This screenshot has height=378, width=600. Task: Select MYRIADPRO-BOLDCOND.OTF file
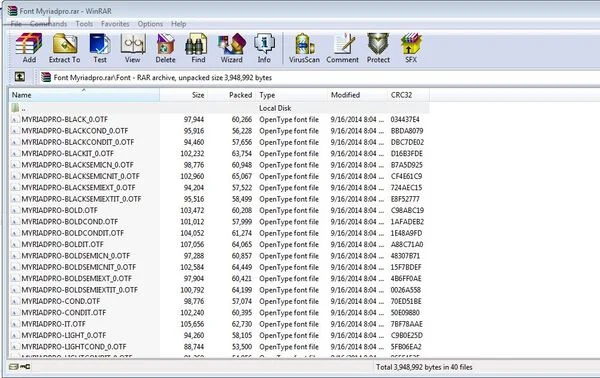pyautogui.click(x=70, y=222)
